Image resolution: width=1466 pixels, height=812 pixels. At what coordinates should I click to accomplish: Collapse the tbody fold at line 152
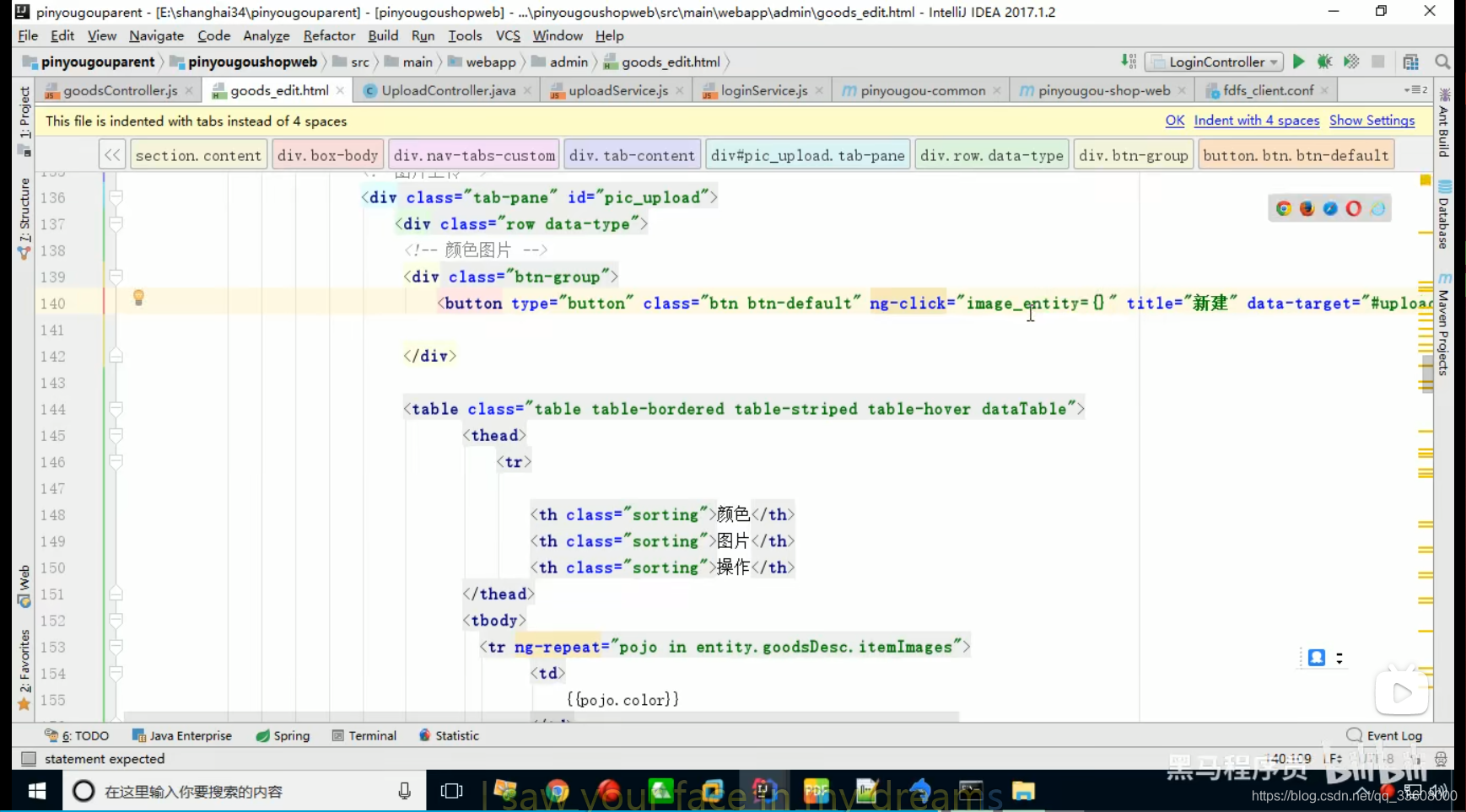point(116,621)
